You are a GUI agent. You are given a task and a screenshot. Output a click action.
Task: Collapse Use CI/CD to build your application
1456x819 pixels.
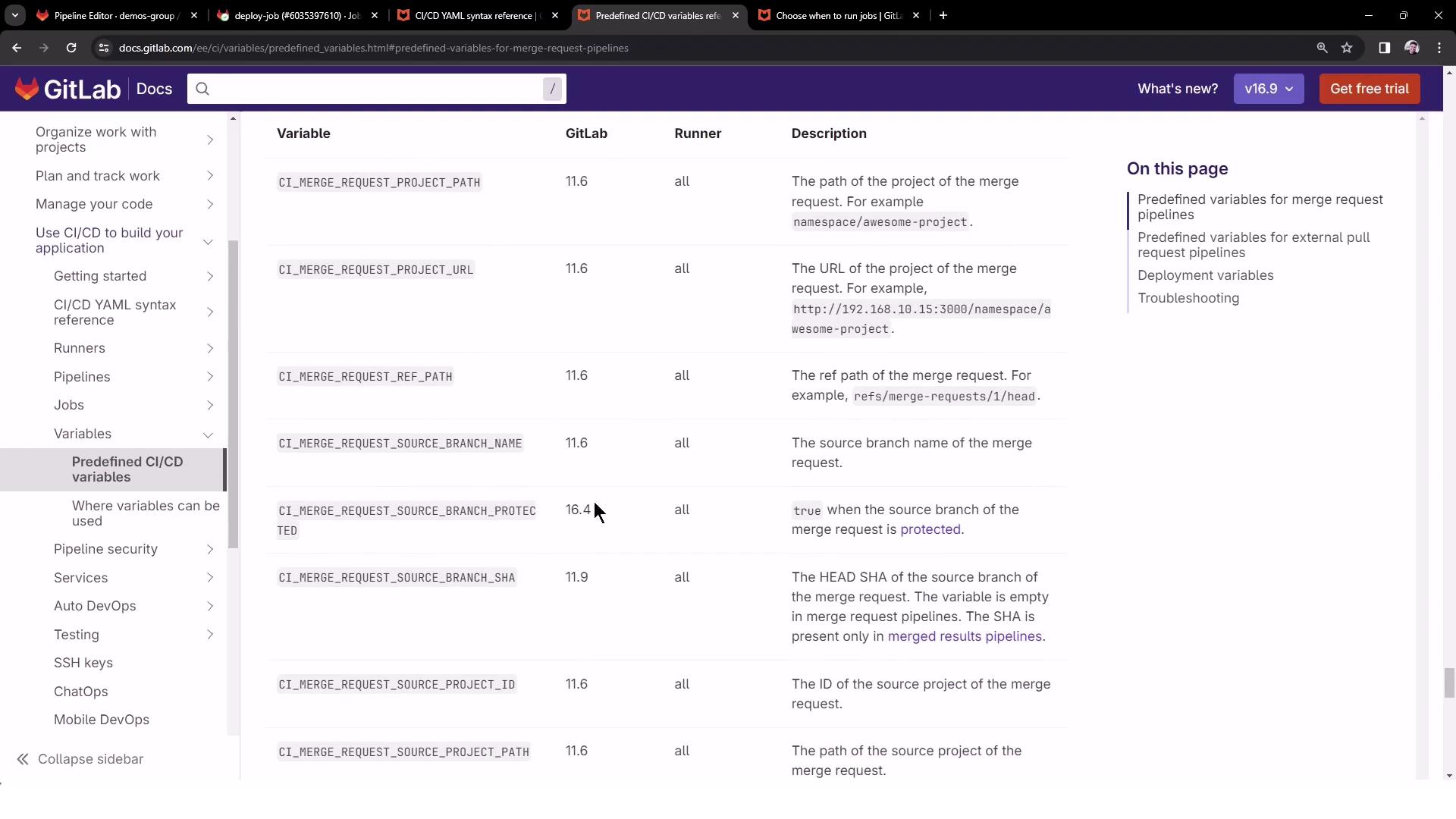[208, 242]
